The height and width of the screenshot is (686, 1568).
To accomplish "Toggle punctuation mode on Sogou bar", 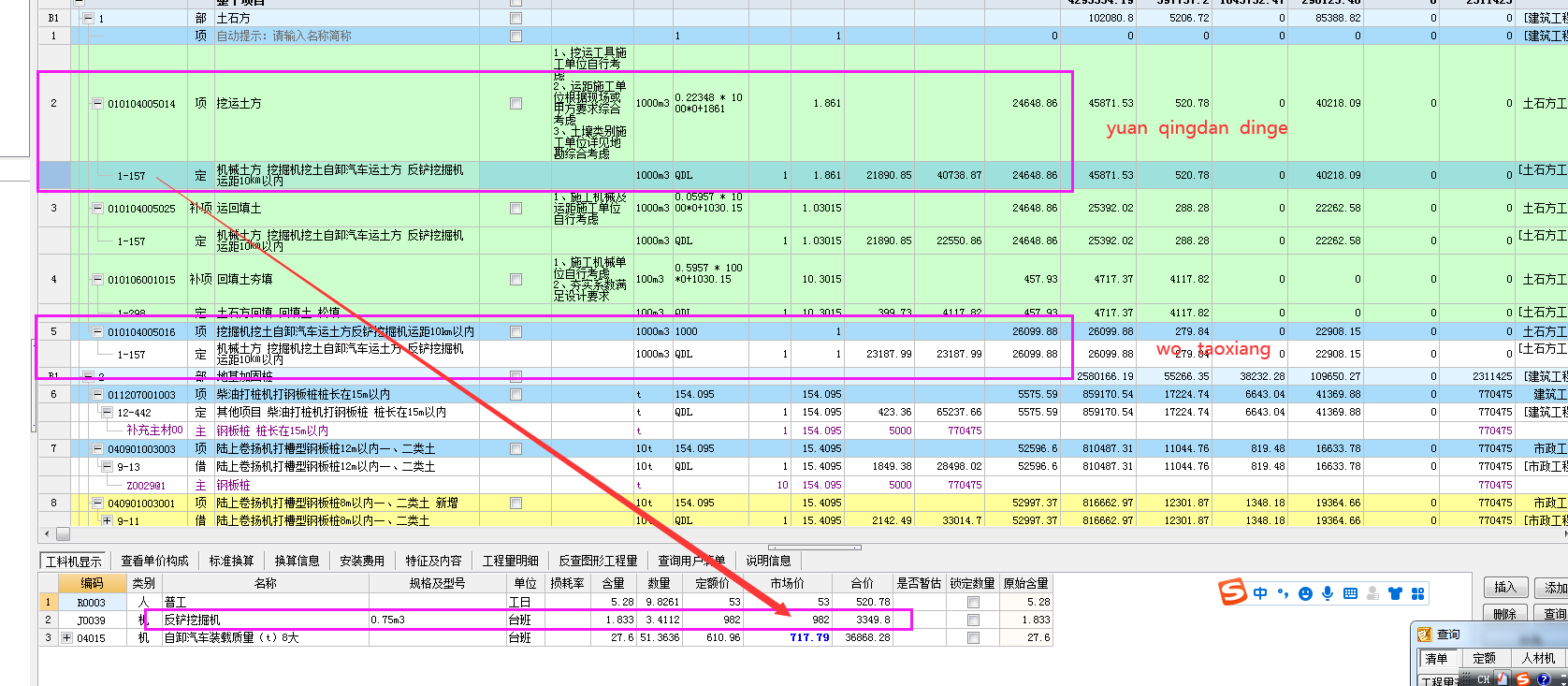I will coord(1283,593).
